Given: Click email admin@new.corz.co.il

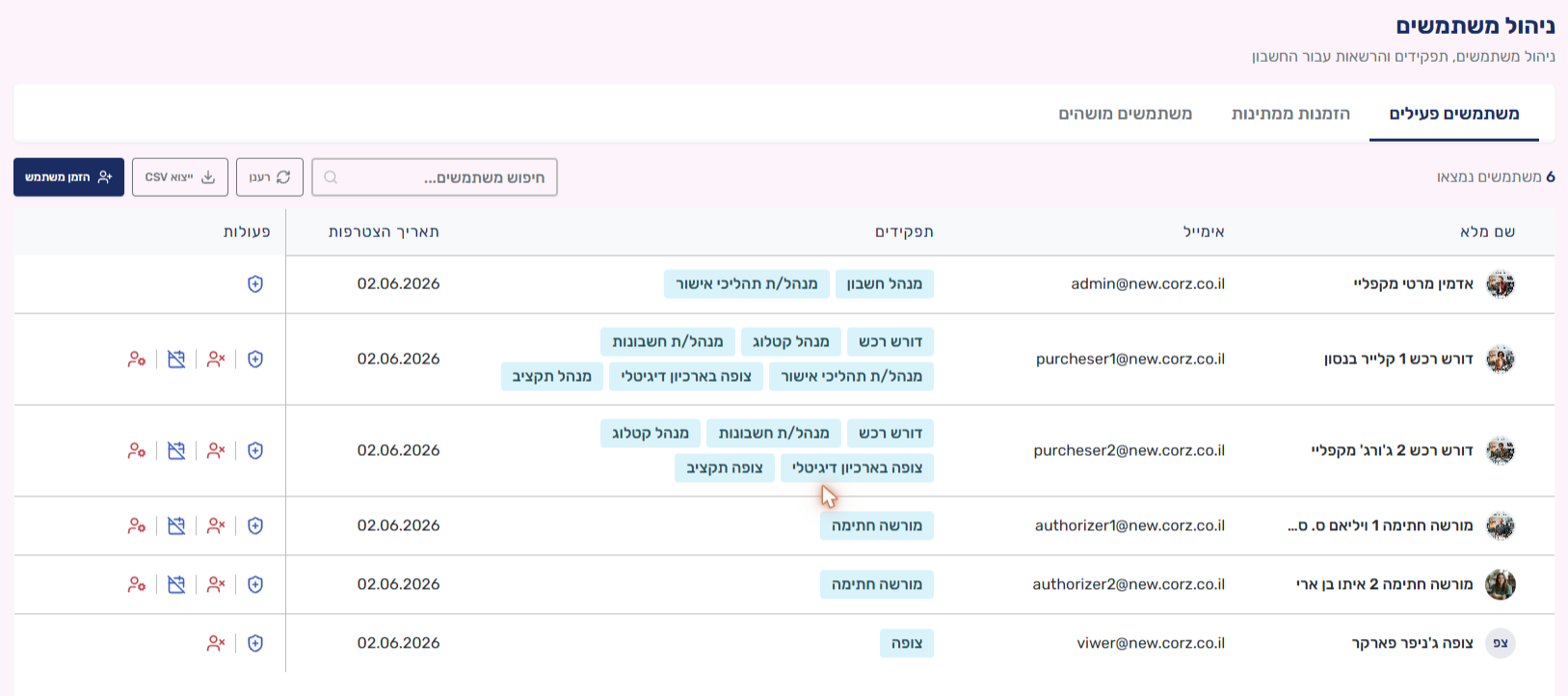Looking at the screenshot, I should (1148, 284).
